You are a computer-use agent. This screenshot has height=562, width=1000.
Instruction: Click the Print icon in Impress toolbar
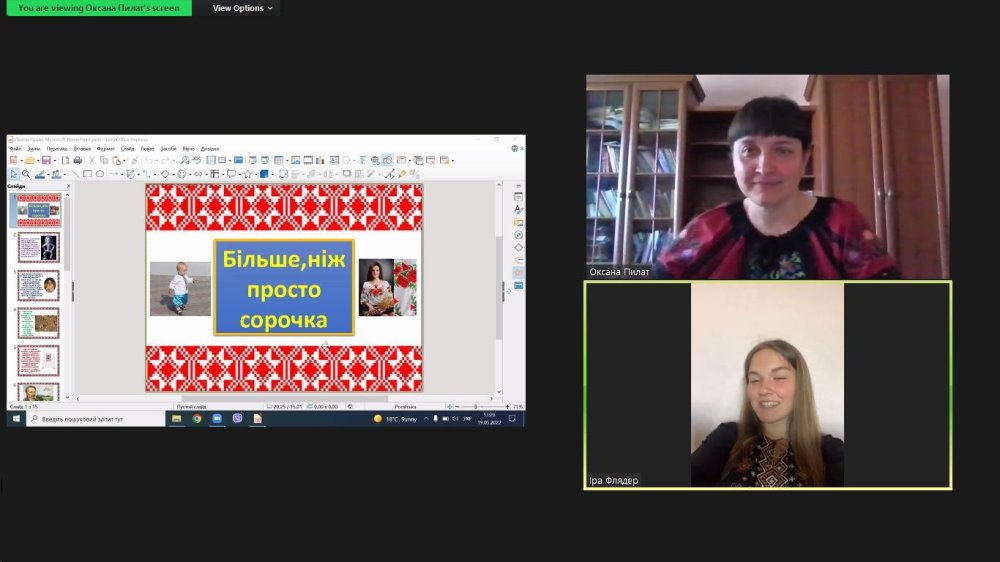pos(78,160)
